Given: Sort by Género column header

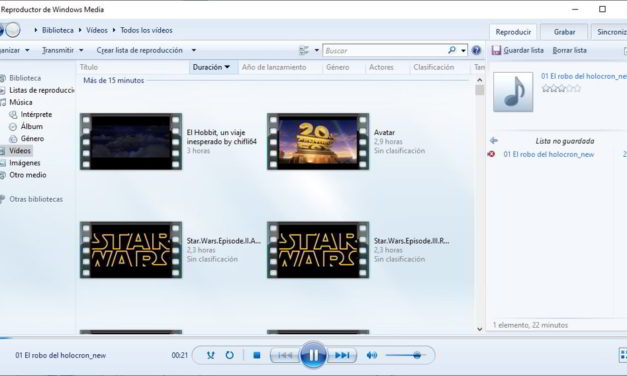Looking at the screenshot, I should 337,67.
